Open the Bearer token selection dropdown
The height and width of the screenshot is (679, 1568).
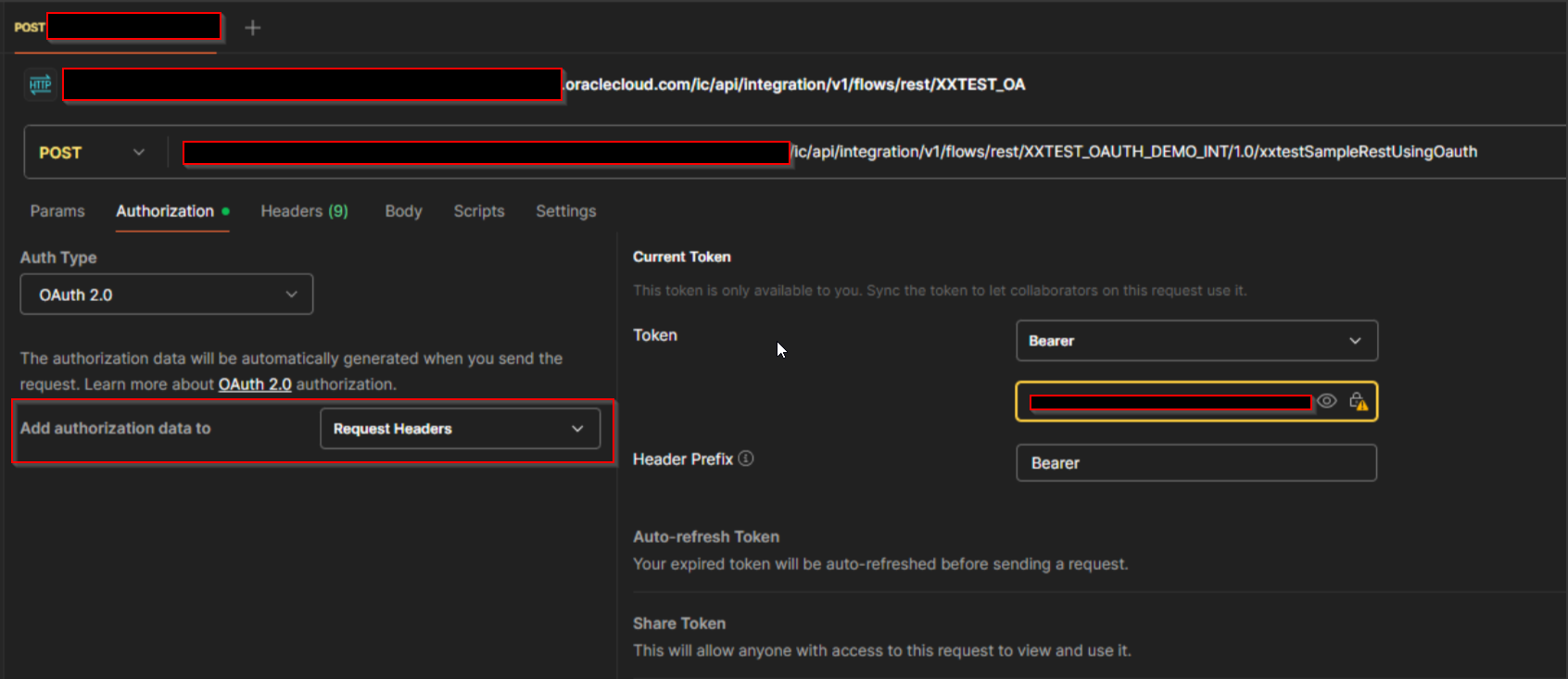[1196, 341]
